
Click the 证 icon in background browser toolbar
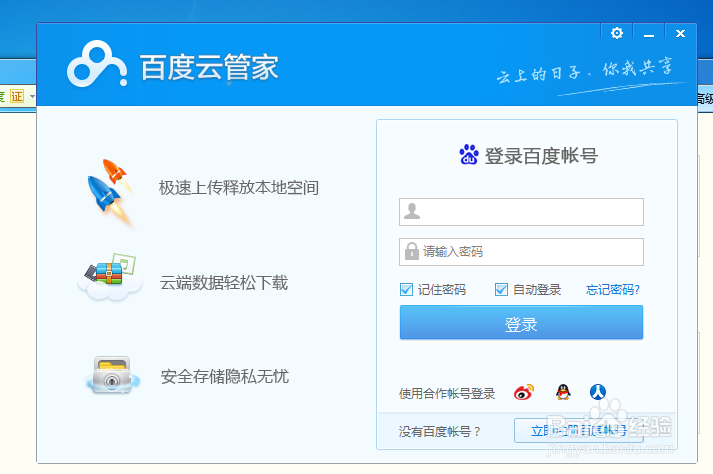(x=17, y=96)
